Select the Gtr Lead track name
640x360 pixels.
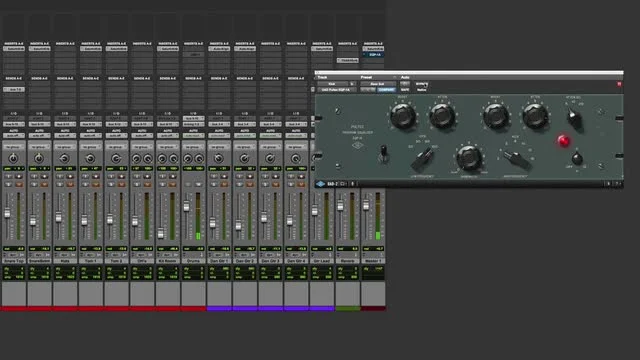(x=322, y=261)
